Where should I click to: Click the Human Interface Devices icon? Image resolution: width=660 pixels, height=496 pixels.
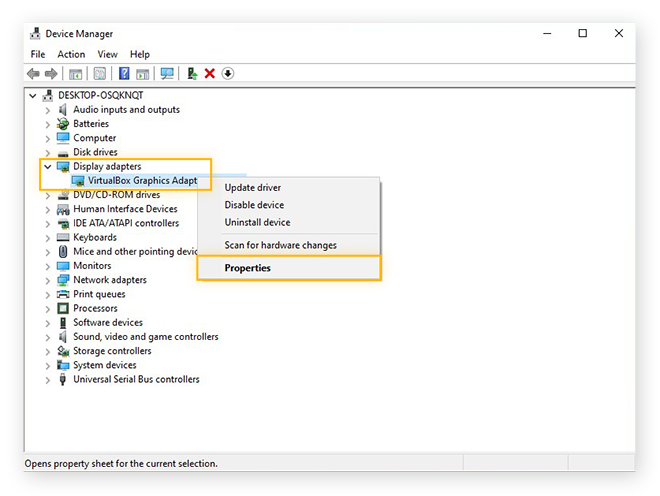point(63,209)
